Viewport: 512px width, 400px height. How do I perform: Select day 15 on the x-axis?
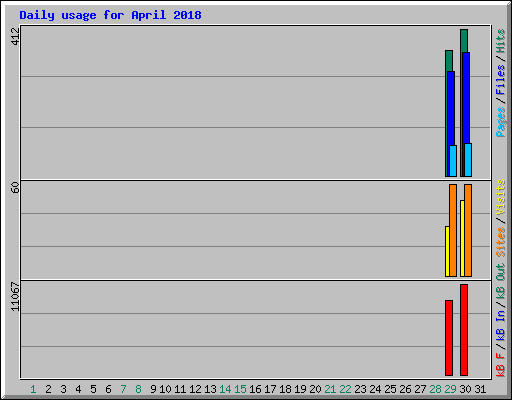pyautogui.click(x=240, y=389)
